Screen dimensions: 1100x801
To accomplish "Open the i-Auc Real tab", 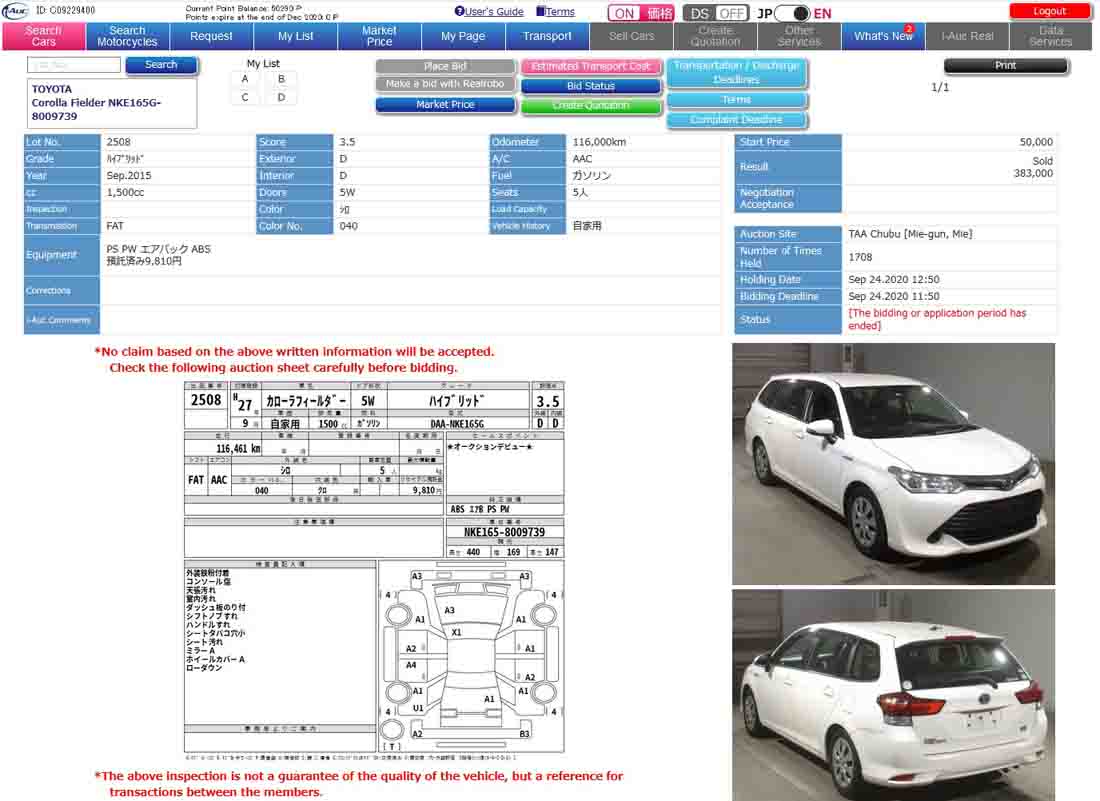I will [x=967, y=36].
